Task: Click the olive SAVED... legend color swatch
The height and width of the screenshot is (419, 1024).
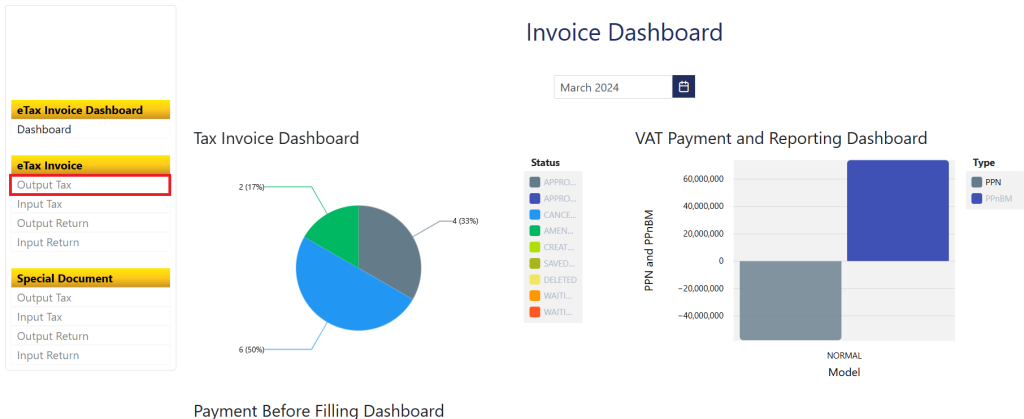Action: tap(535, 263)
